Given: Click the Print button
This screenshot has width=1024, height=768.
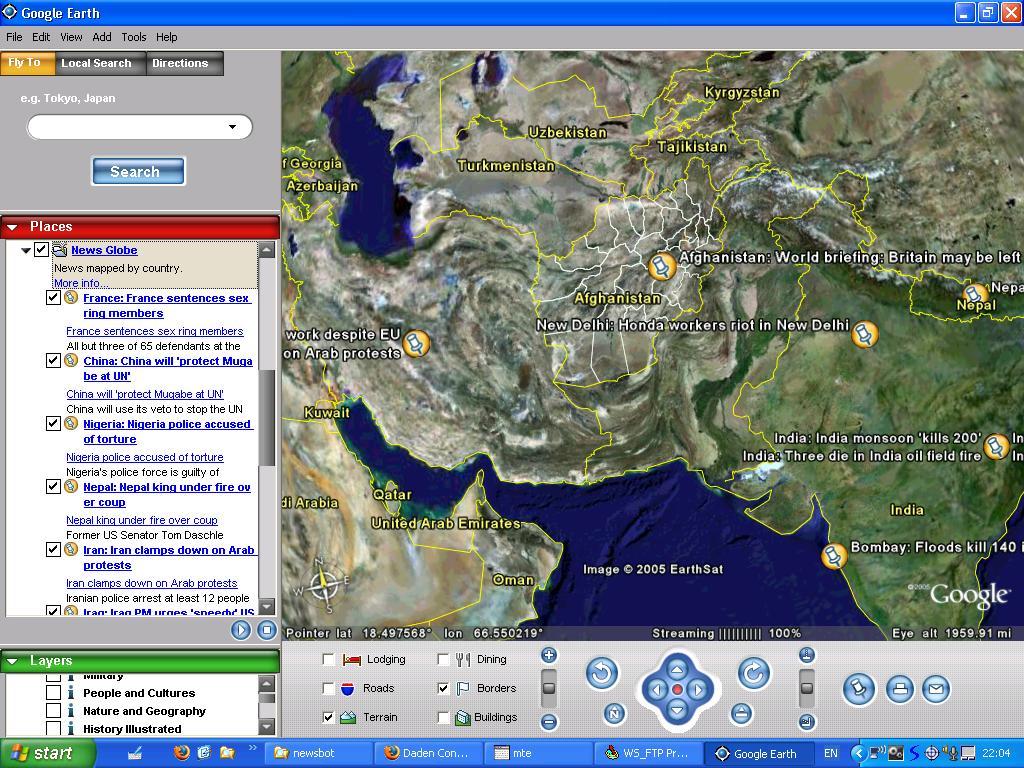Looking at the screenshot, I should 900,689.
